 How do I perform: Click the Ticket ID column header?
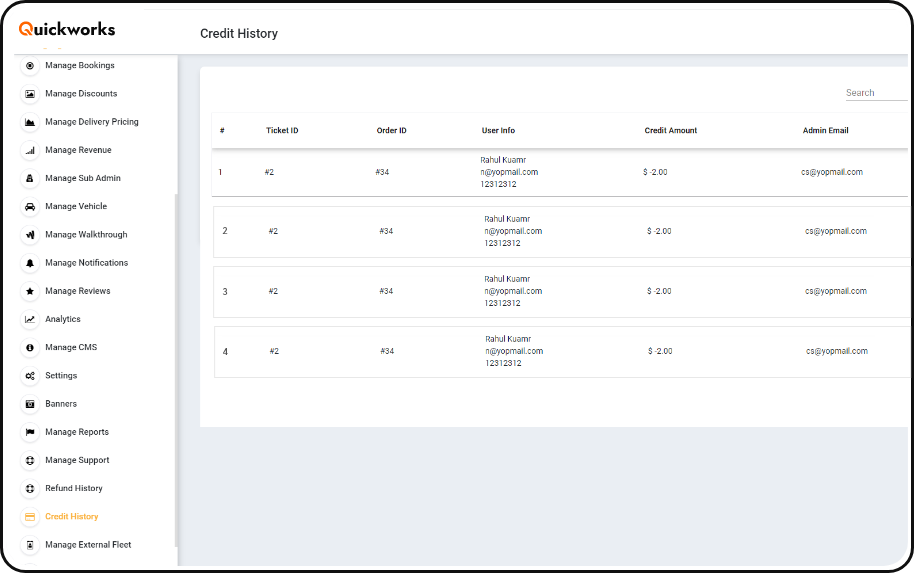pyautogui.click(x=282, y=131)
